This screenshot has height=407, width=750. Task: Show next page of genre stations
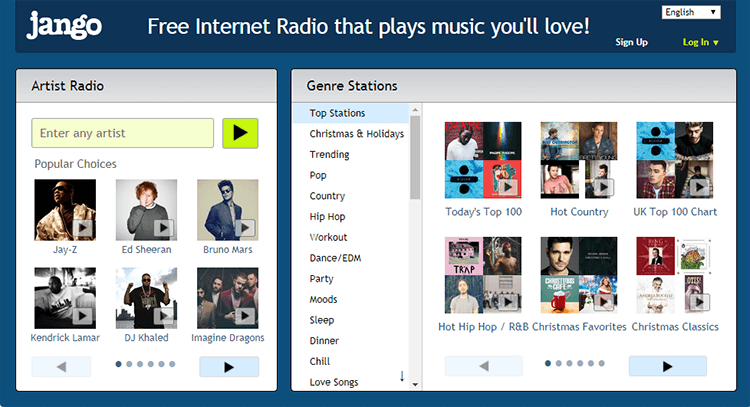[667, 366]
